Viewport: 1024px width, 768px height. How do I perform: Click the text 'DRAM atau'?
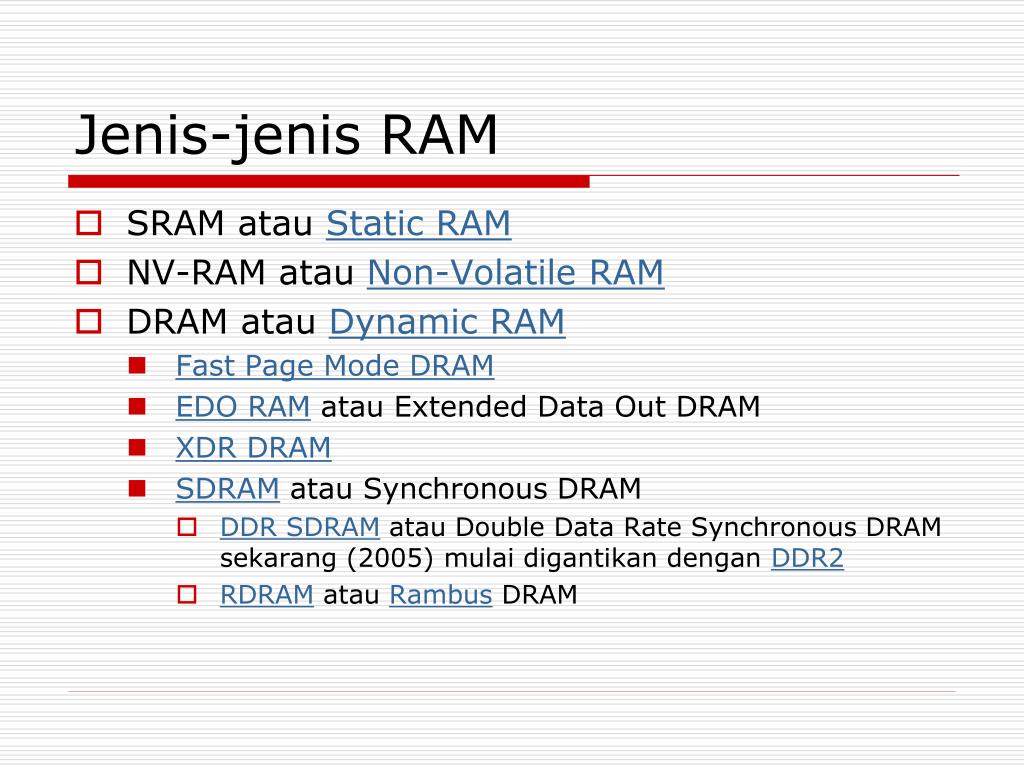click(221, 322)
